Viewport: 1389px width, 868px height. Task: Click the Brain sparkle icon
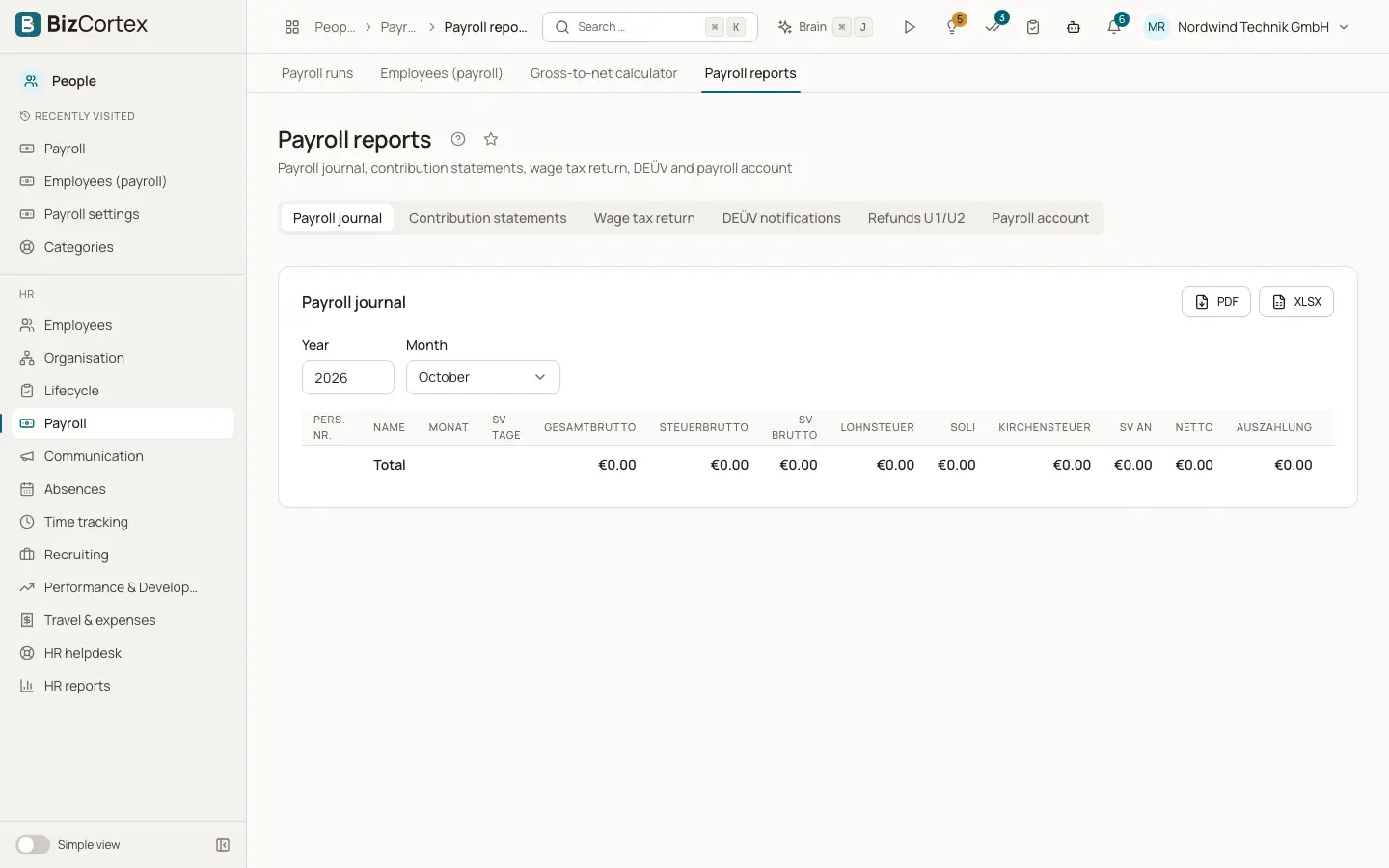click(785, 27)
